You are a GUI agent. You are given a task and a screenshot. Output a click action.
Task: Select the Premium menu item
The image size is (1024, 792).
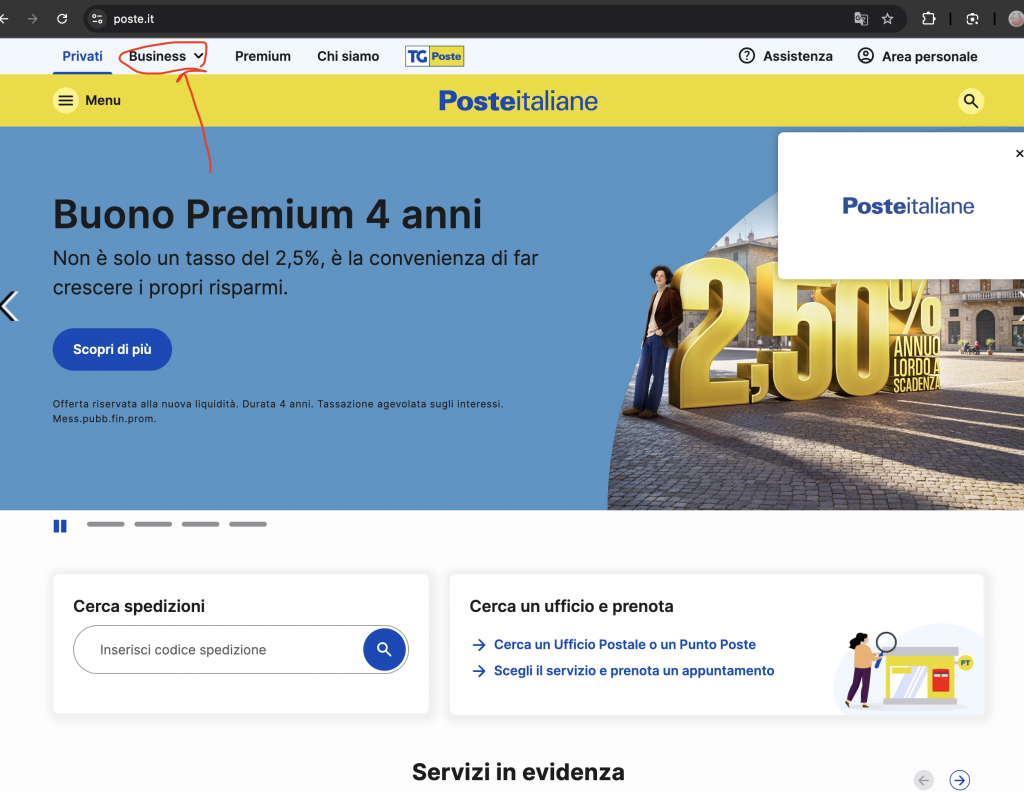tap(262, 56)
